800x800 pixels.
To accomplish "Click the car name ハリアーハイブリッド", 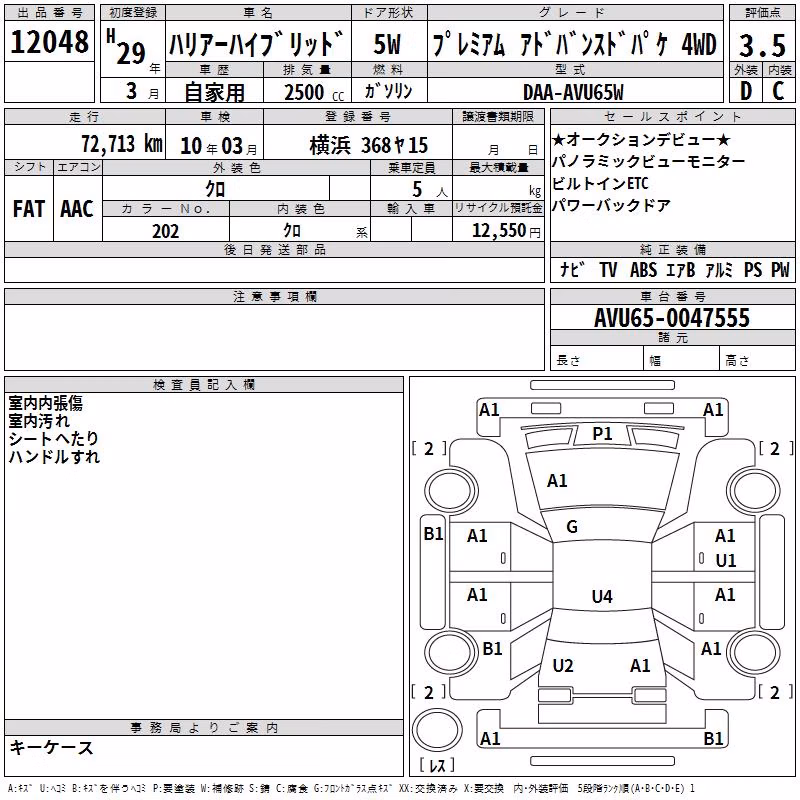I will [256, 43].
